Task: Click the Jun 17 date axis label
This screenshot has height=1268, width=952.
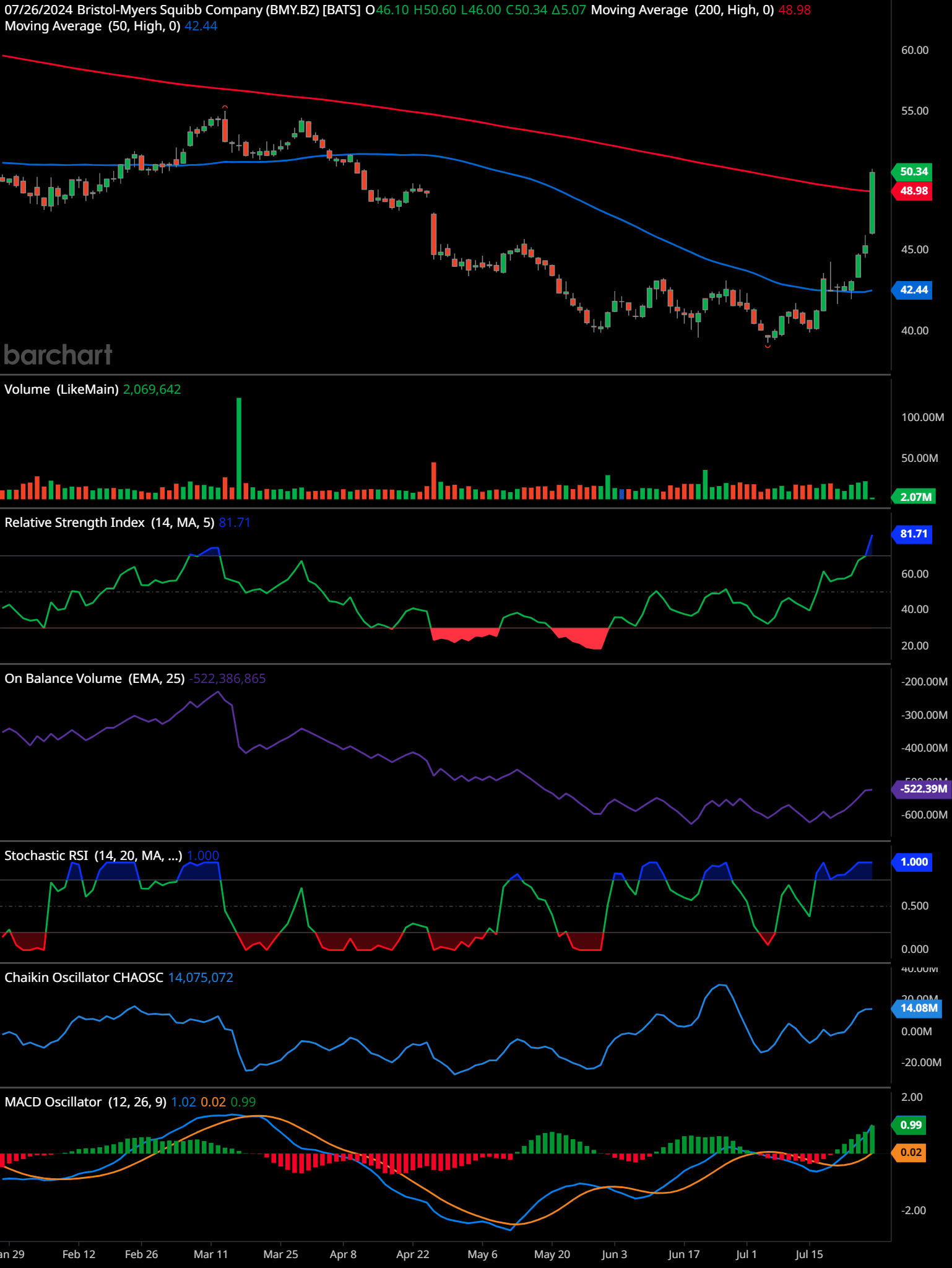Action: coord(684,1254)
